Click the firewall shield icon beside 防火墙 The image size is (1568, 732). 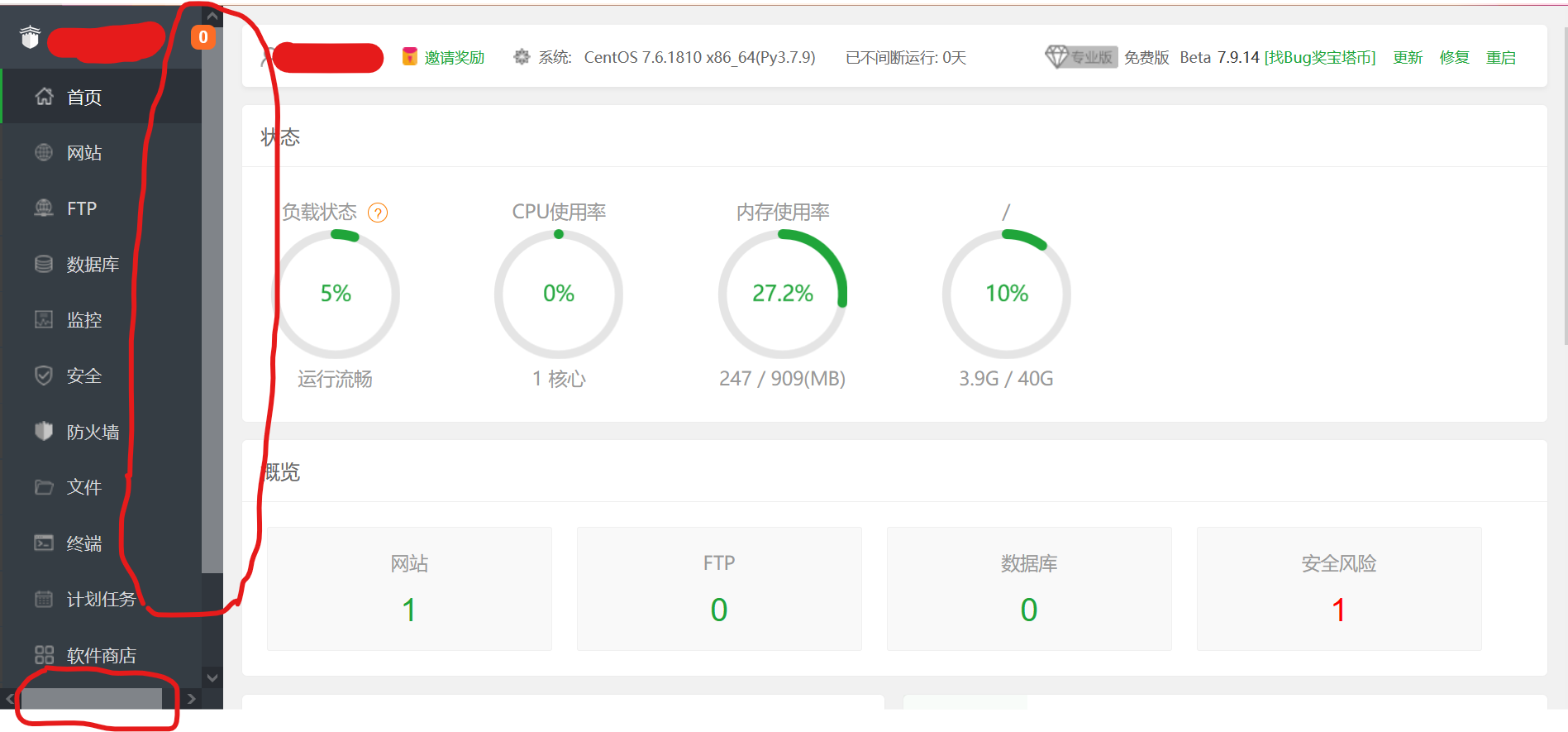coord(45,431)
